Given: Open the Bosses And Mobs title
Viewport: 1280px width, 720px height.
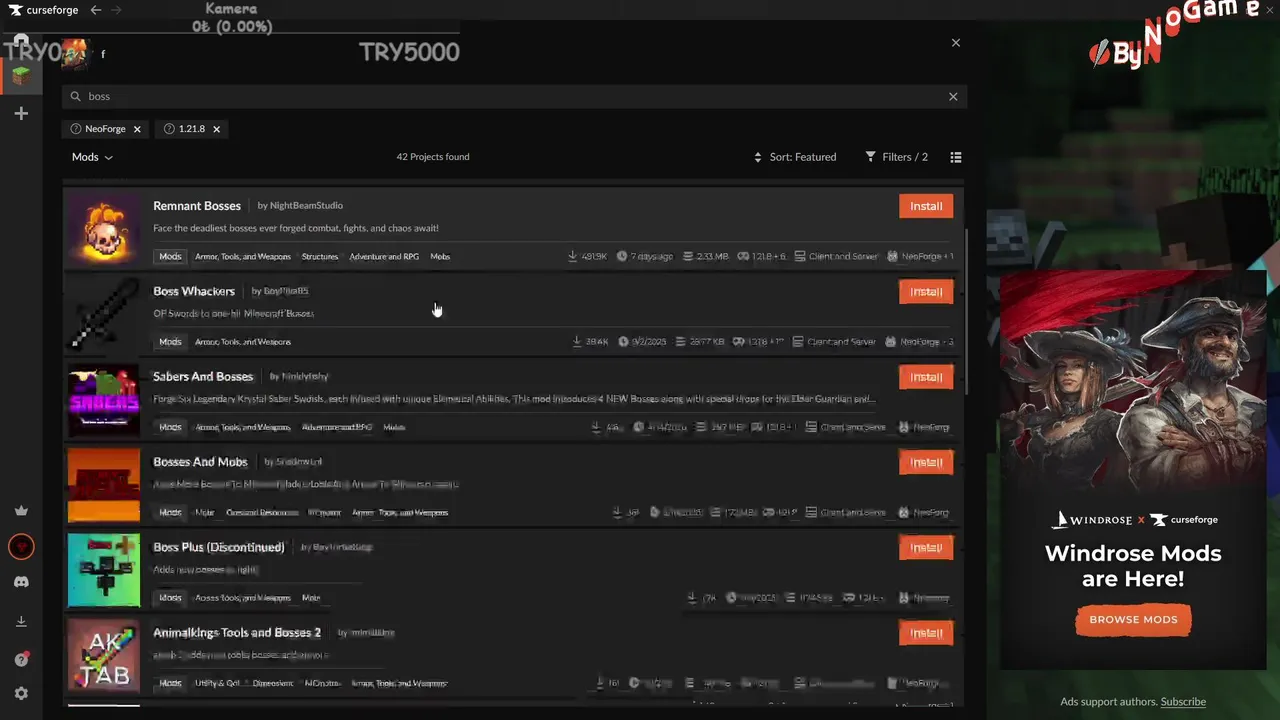Looking at the screenshot, I should 200,462.
